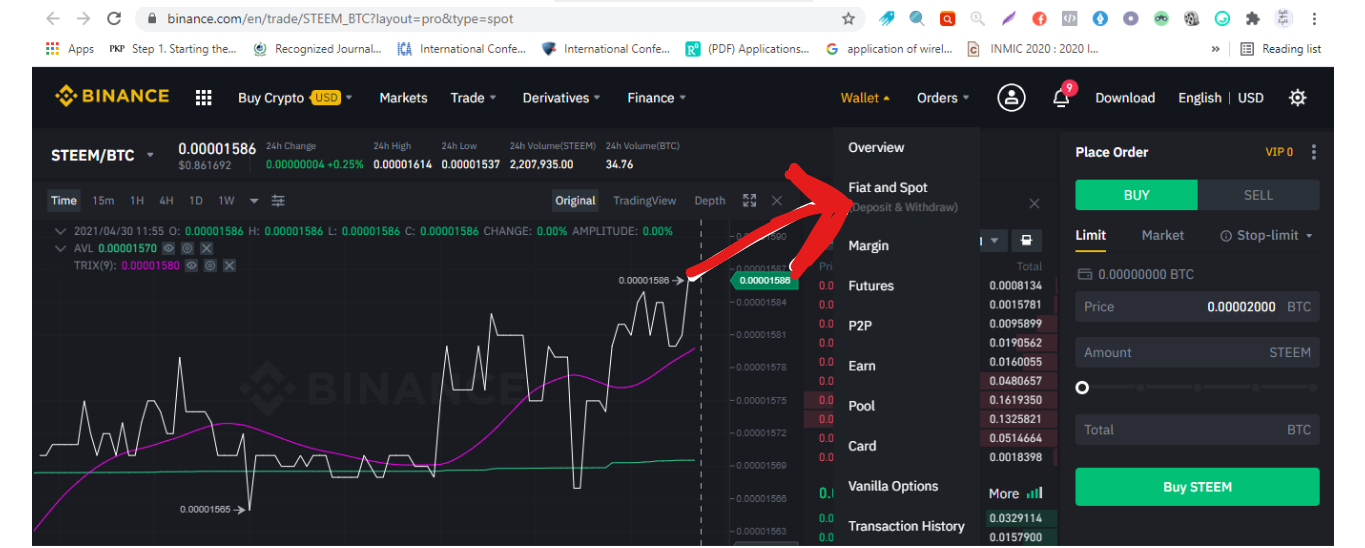Open the Chrome extensions puzzle icon
This screenshot has width=1365, height=548.
click(x=1252, y=18)
